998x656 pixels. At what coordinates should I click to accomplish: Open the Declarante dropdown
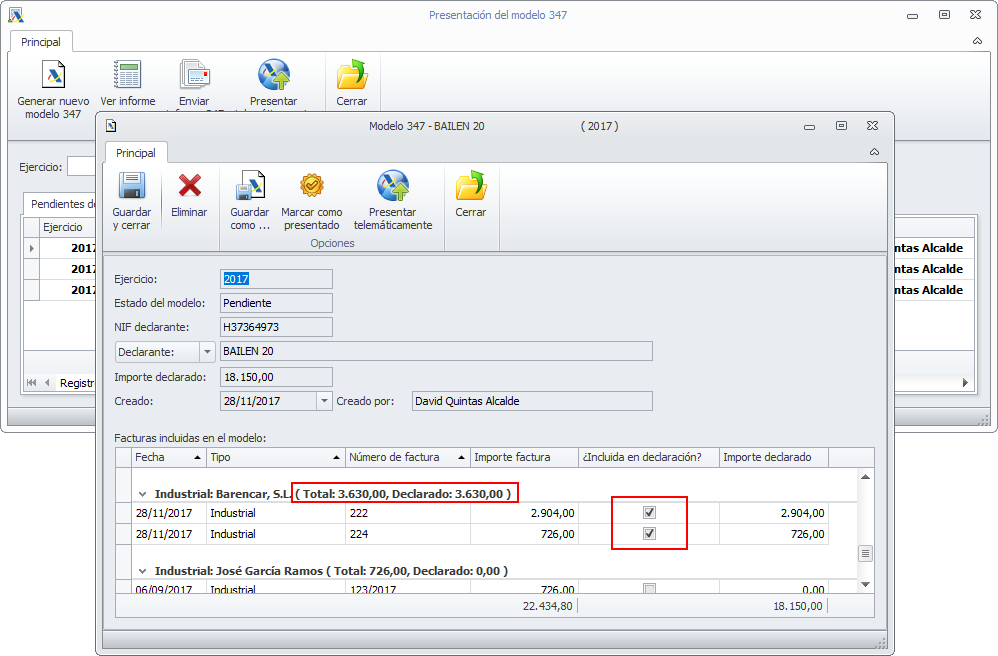tap(207, 351)
